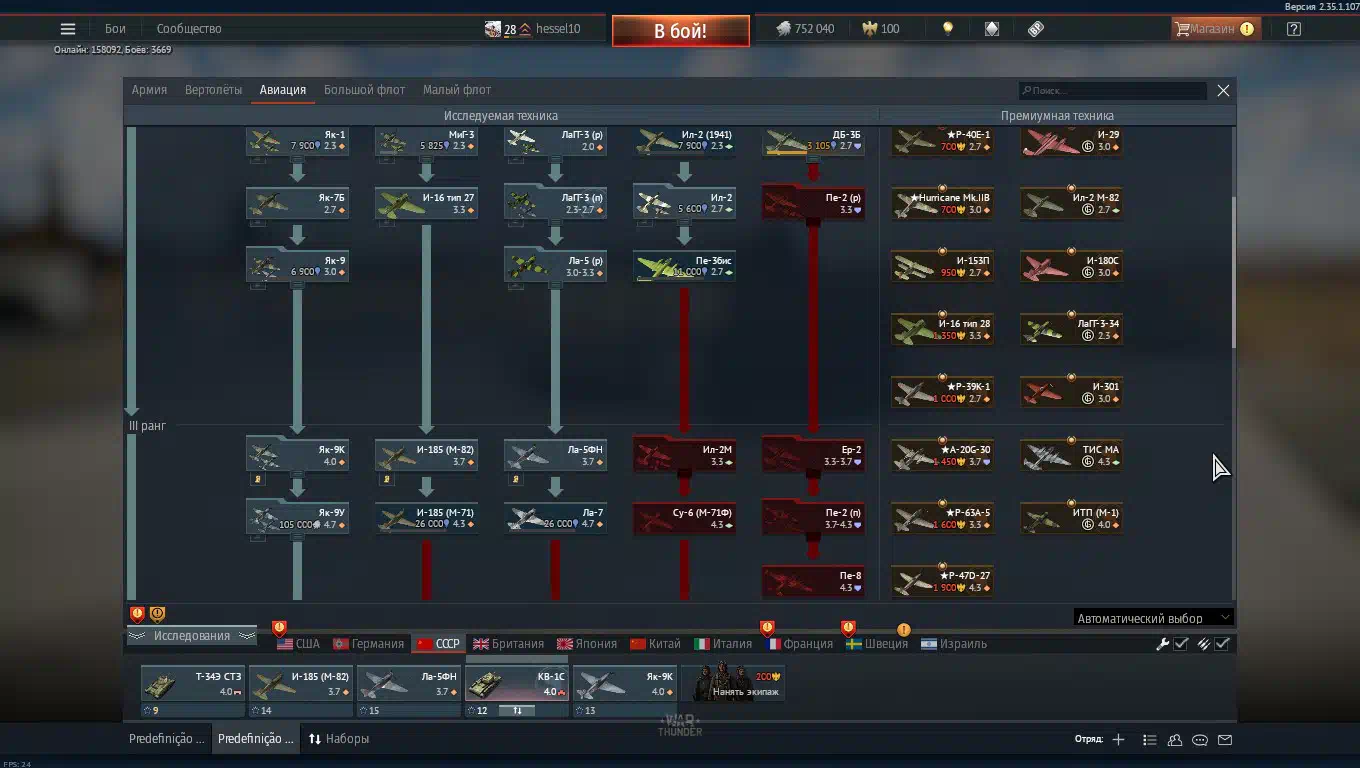Switch nation to Япония
The height and width of the screenshot is (768, 1360).
[587, 644]
